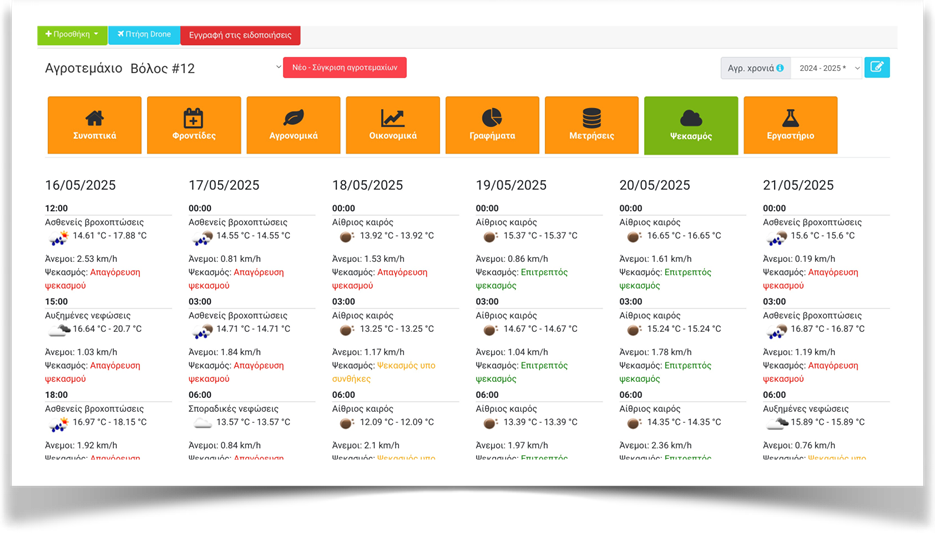The width and height of the screenshot is (935, 534).
Task: Open the Φροντίδες calendar tab
Action: click(x=194, y=125)
